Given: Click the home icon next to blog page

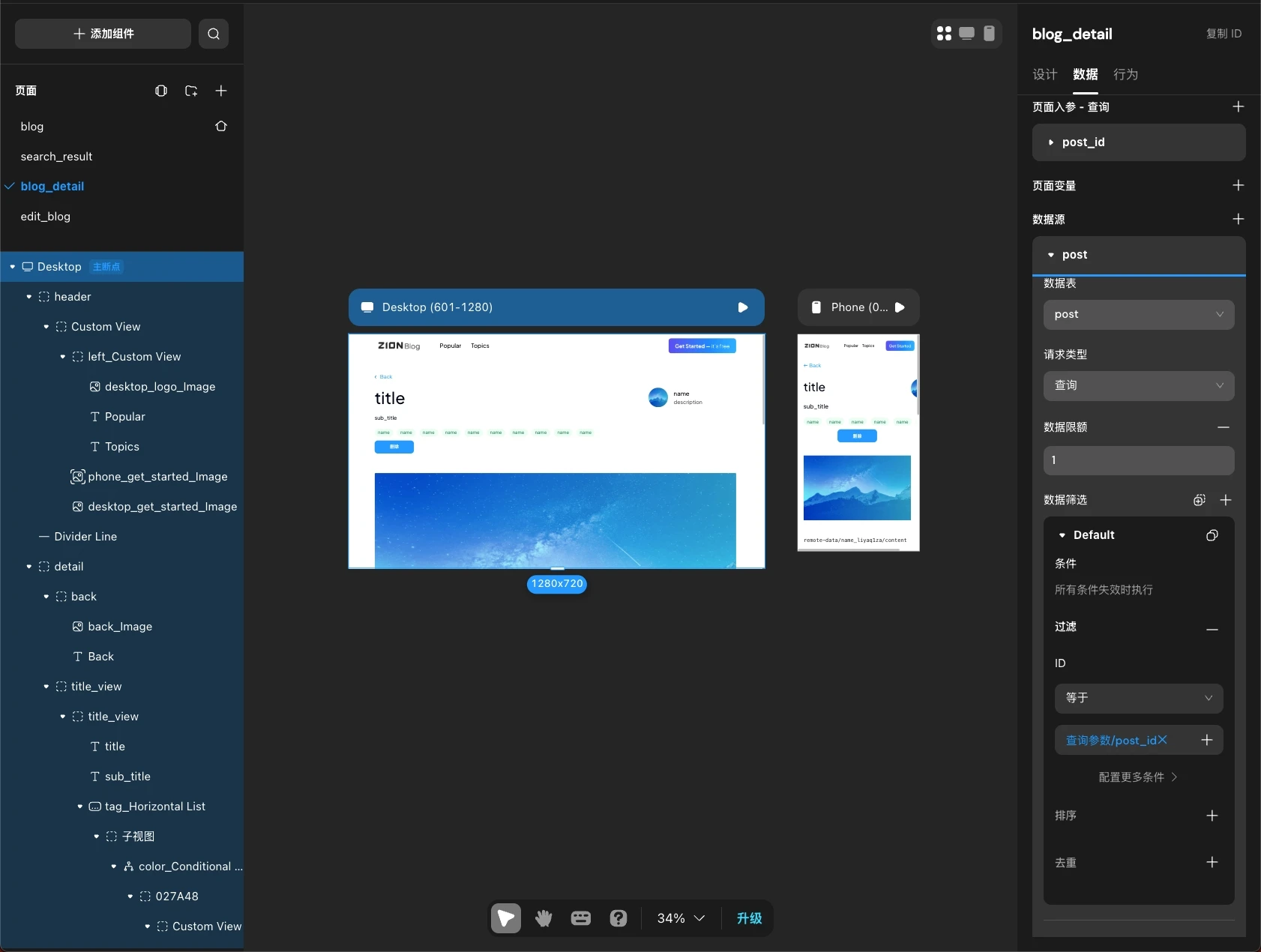Looking at the screenshot, I should [221, 126].
